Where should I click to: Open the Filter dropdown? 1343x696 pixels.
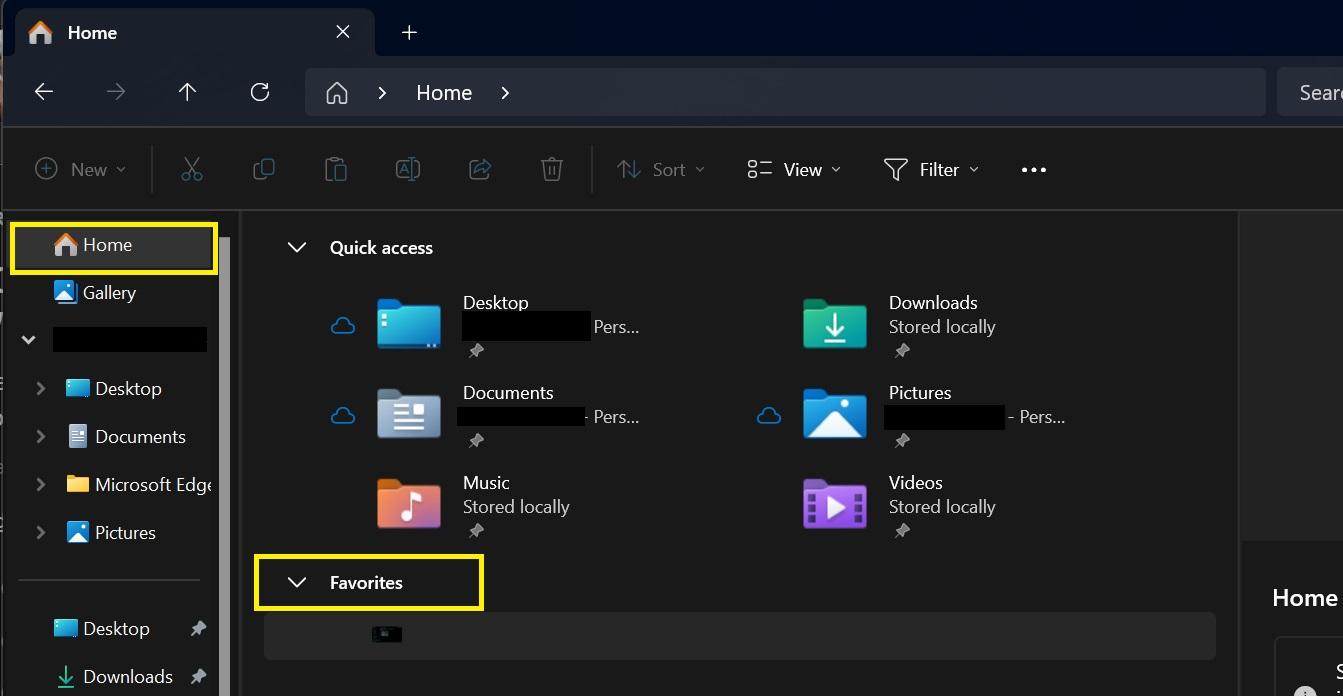[930, 169]
